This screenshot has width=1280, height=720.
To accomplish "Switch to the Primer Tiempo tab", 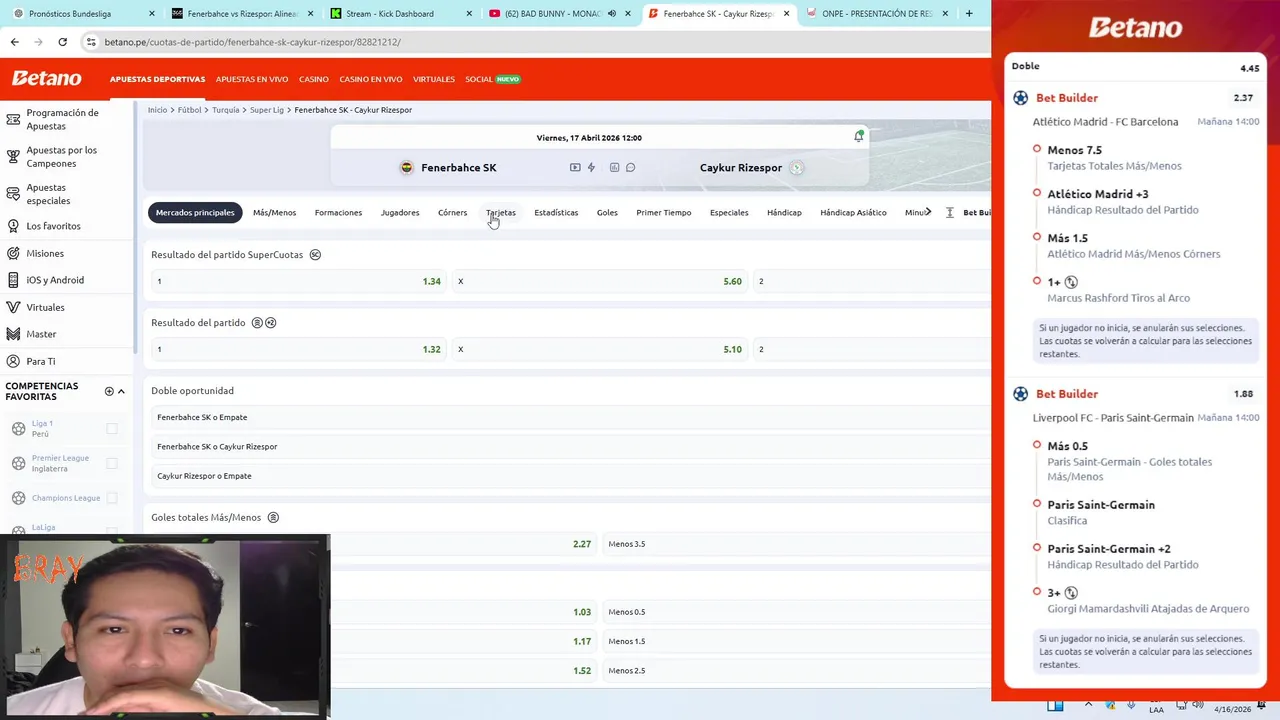I will pyautogui.click(x=664, y=213).
